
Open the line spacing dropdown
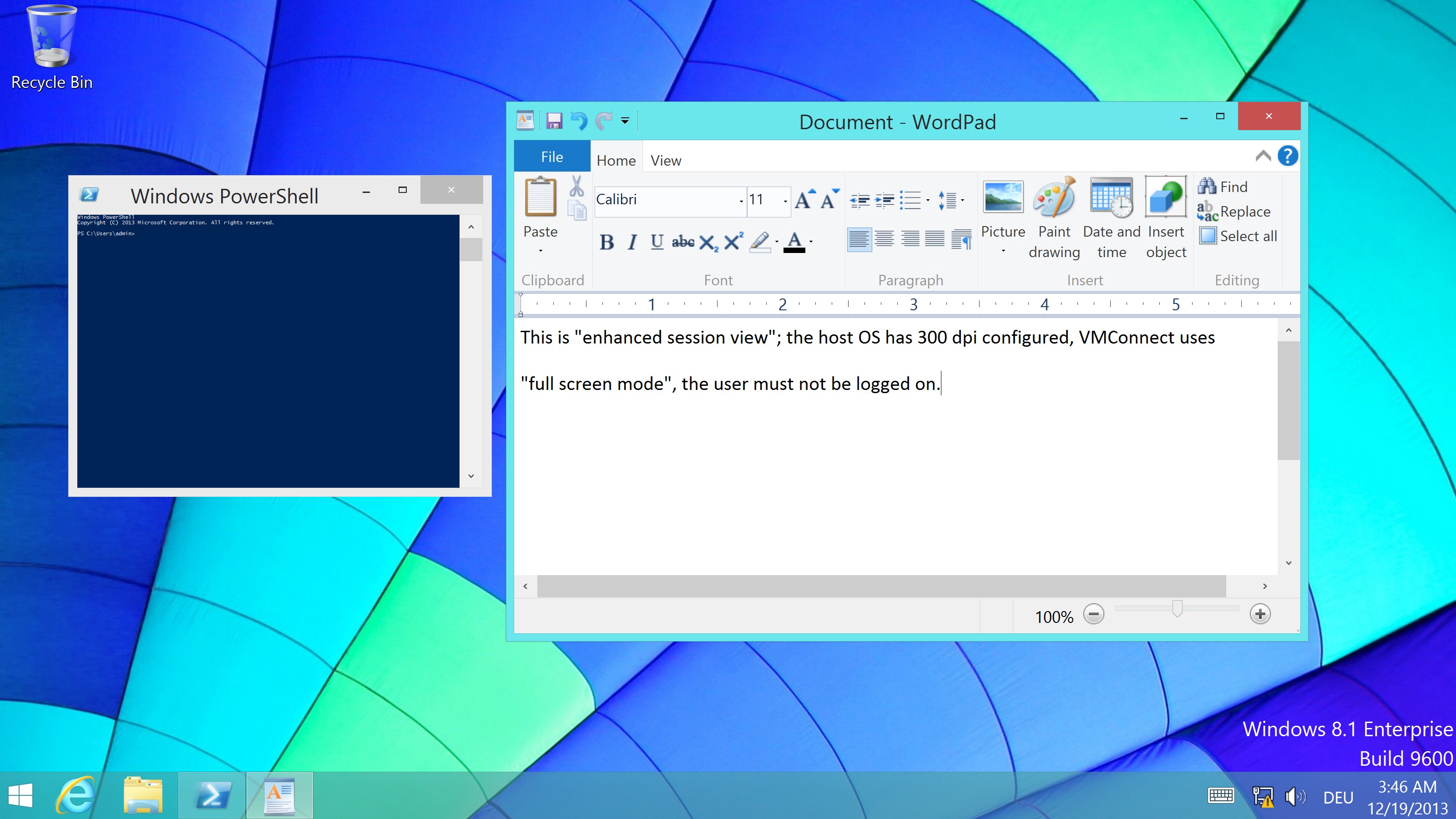coord(951,200)
